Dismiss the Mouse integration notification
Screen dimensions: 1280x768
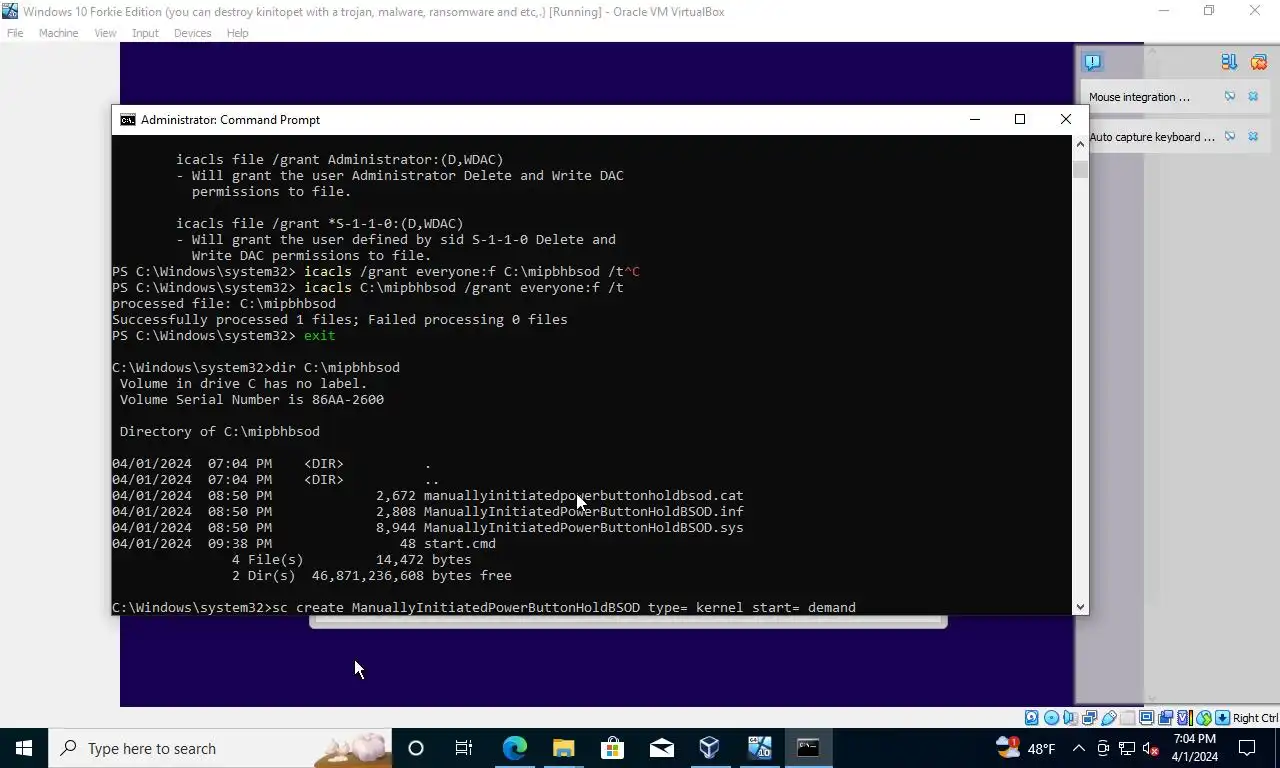point(1253,97)
